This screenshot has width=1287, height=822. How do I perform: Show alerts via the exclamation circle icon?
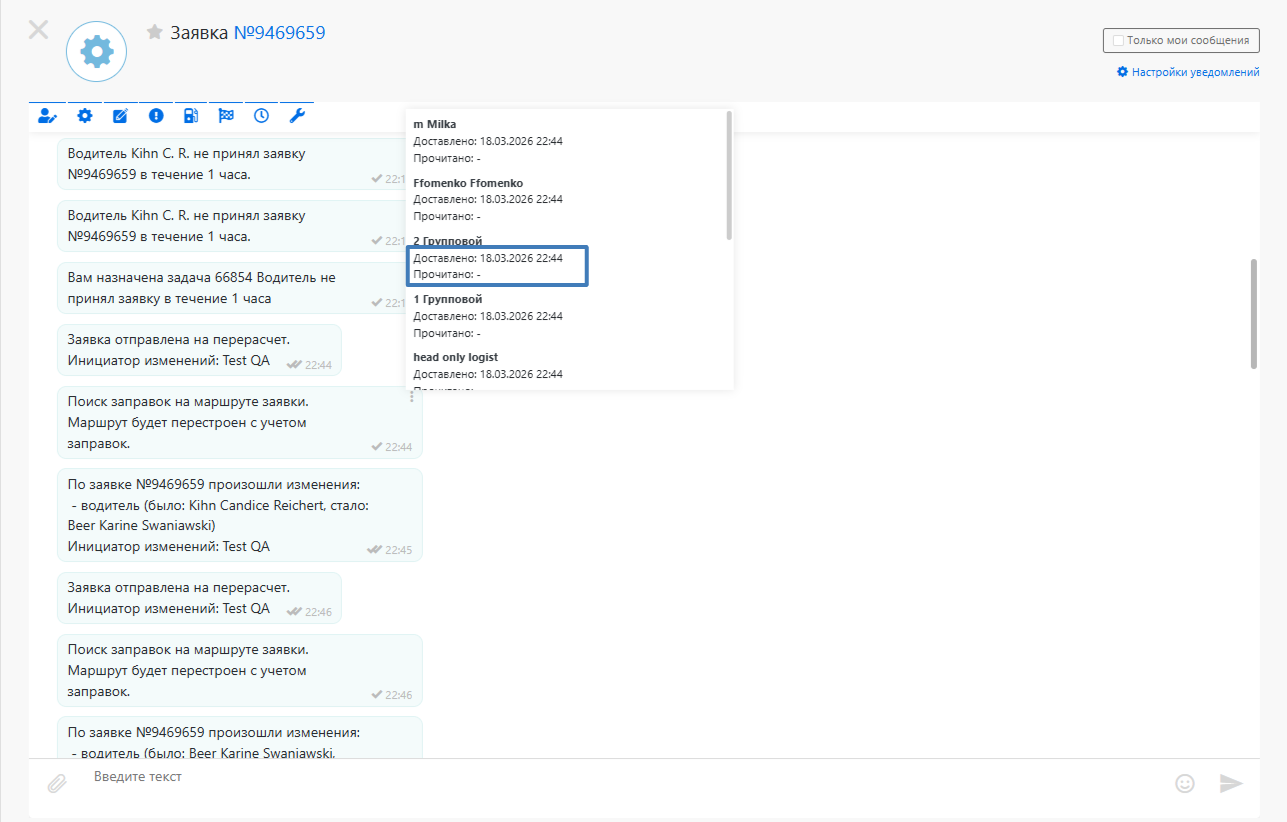click(x=156, y=116)
